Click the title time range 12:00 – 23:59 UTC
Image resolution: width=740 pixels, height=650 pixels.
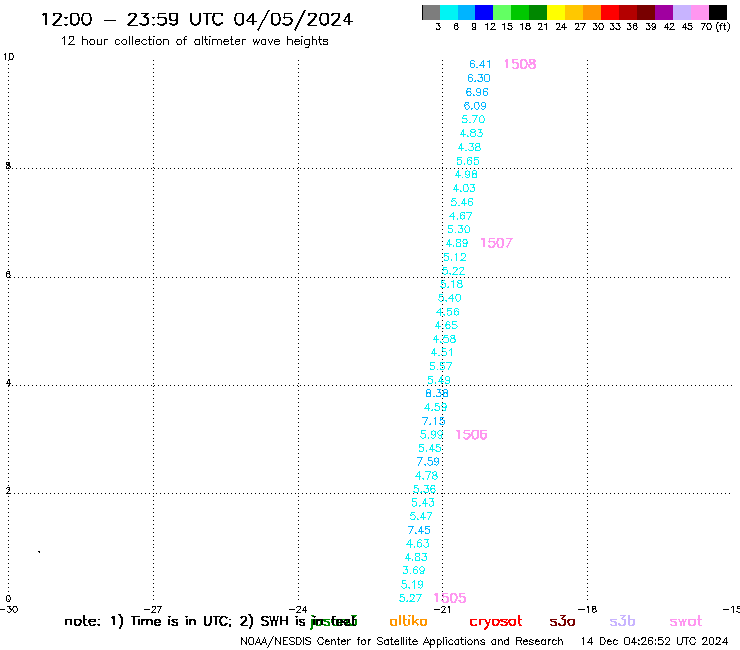(132, 19)
